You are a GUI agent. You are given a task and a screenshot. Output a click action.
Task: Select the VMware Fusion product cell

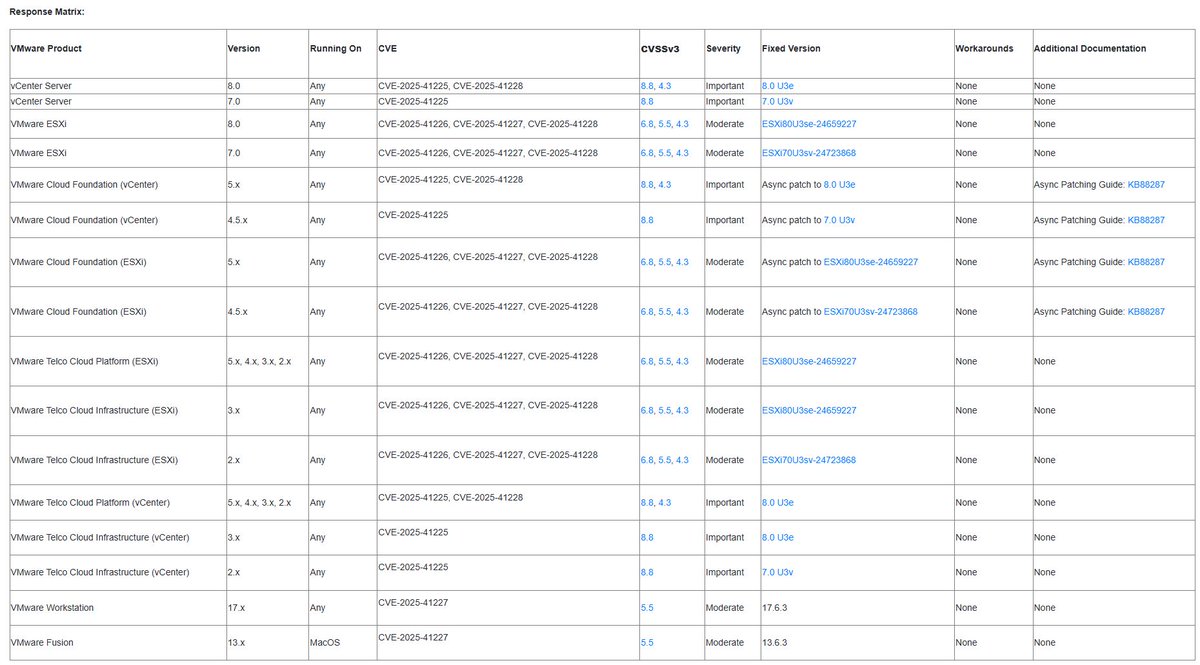point(117,643)
